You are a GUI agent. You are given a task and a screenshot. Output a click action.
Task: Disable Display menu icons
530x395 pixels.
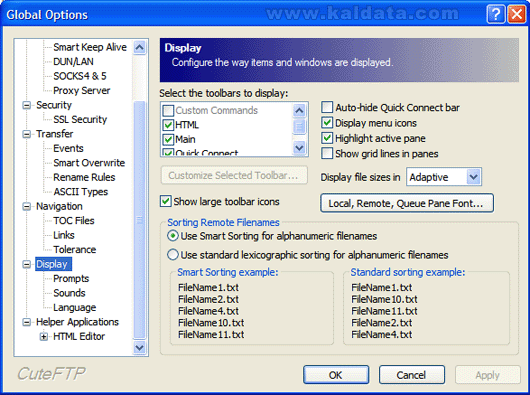tap(327, 123)
